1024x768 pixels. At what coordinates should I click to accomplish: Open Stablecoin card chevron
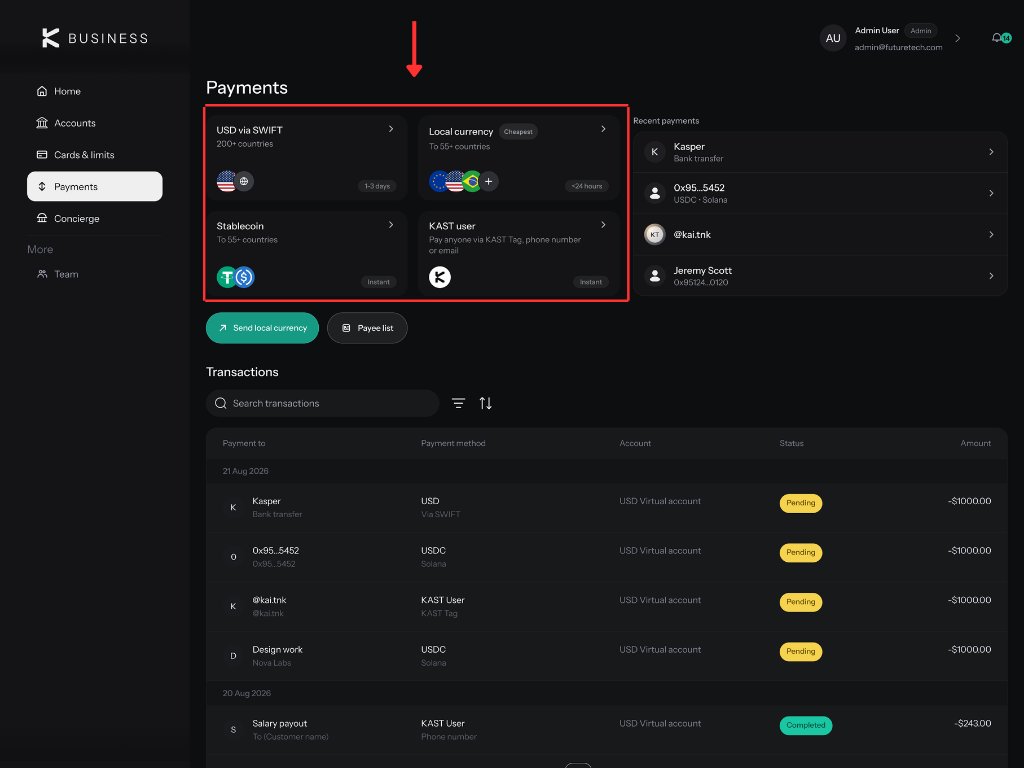point(391,225)
